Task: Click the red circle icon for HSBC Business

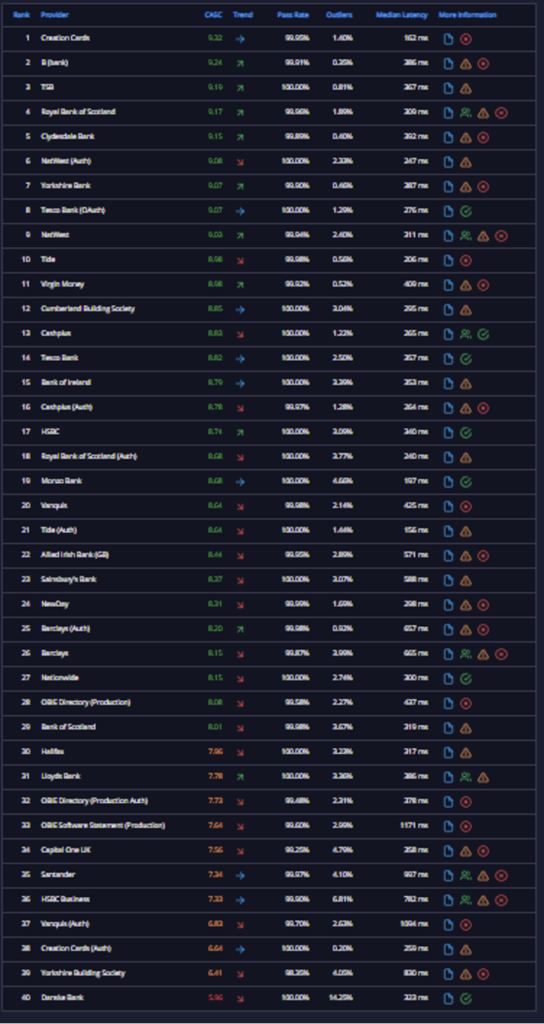Action: click(x=501, y=901)
